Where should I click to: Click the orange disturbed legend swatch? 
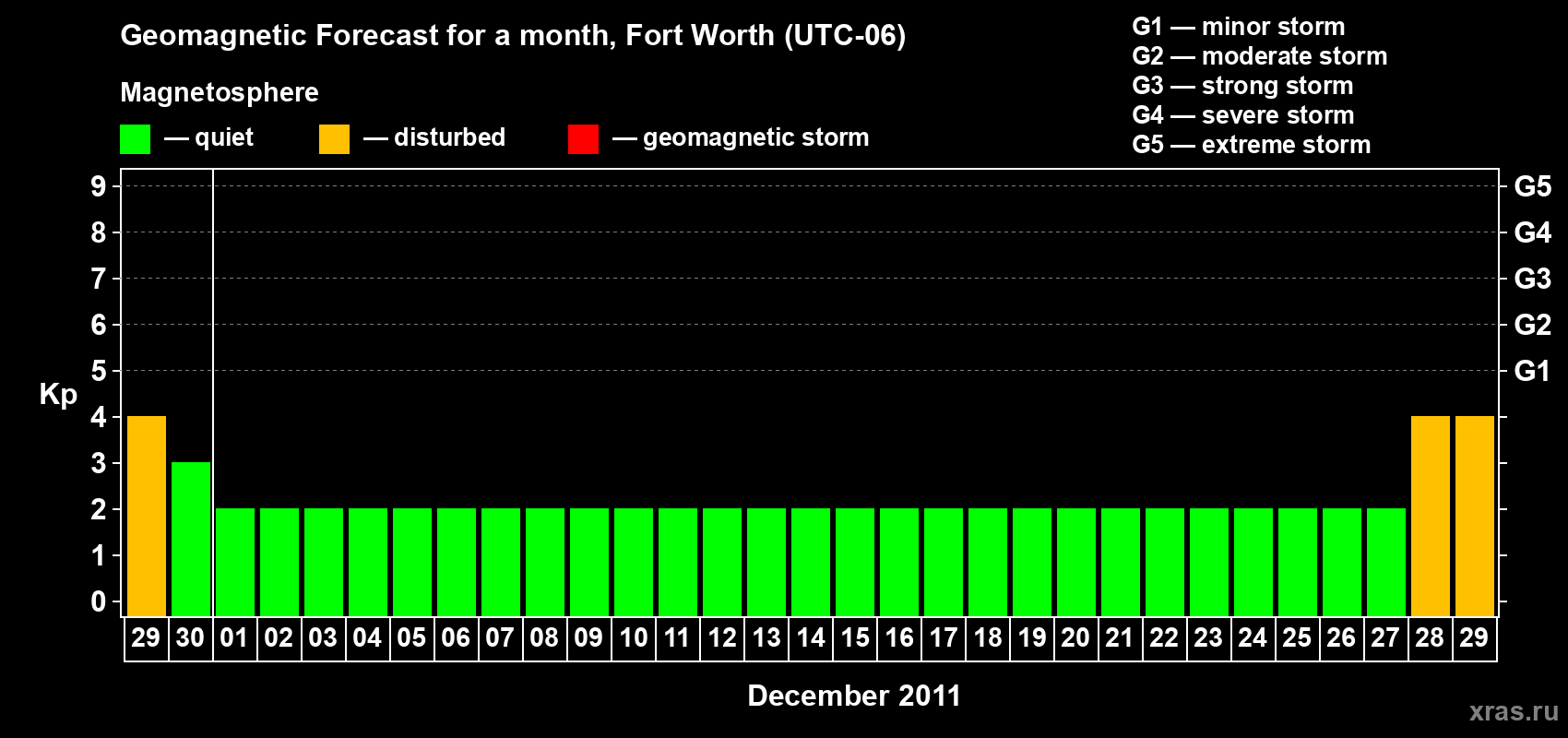[x=334, y=139]
